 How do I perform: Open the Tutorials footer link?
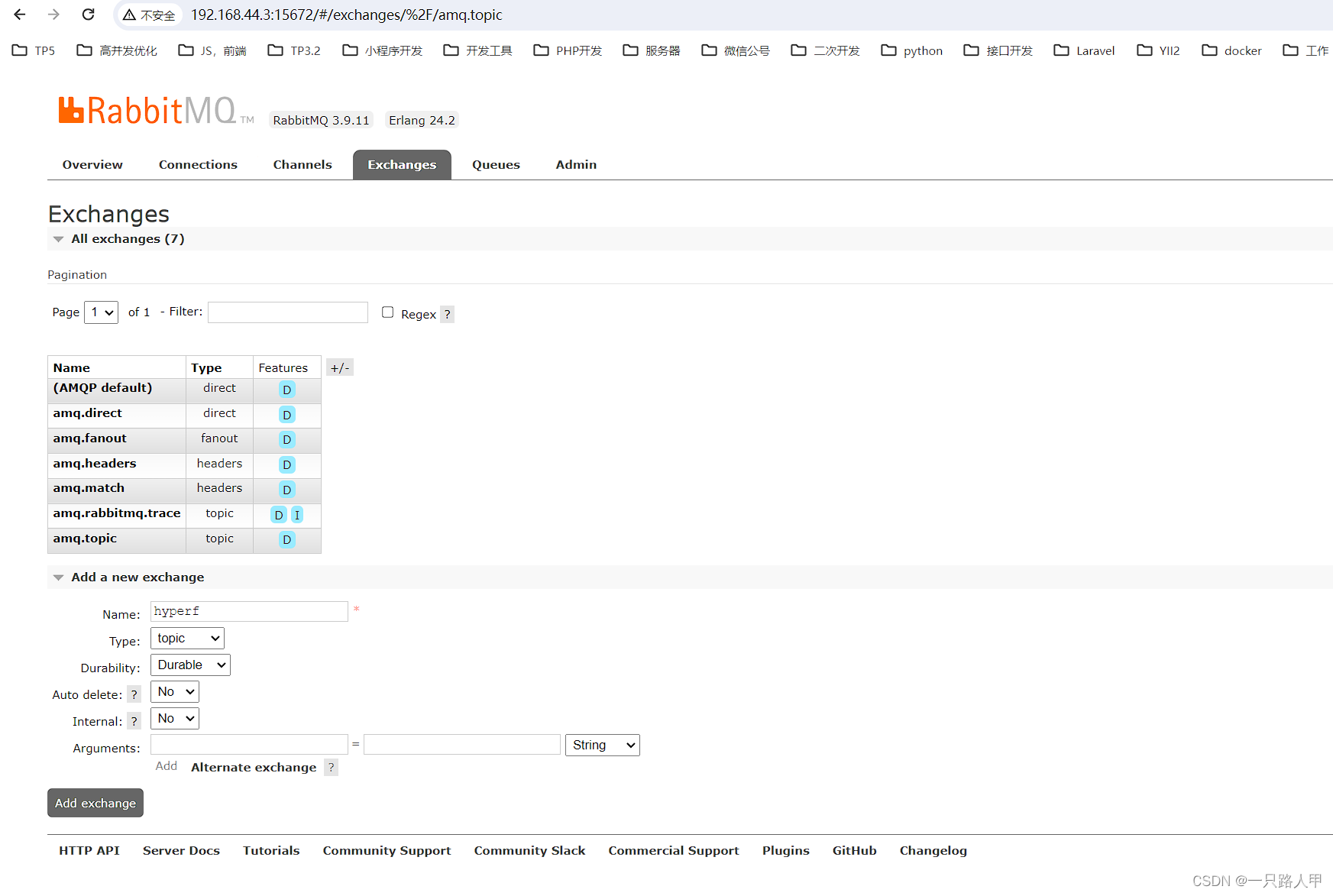271,851
